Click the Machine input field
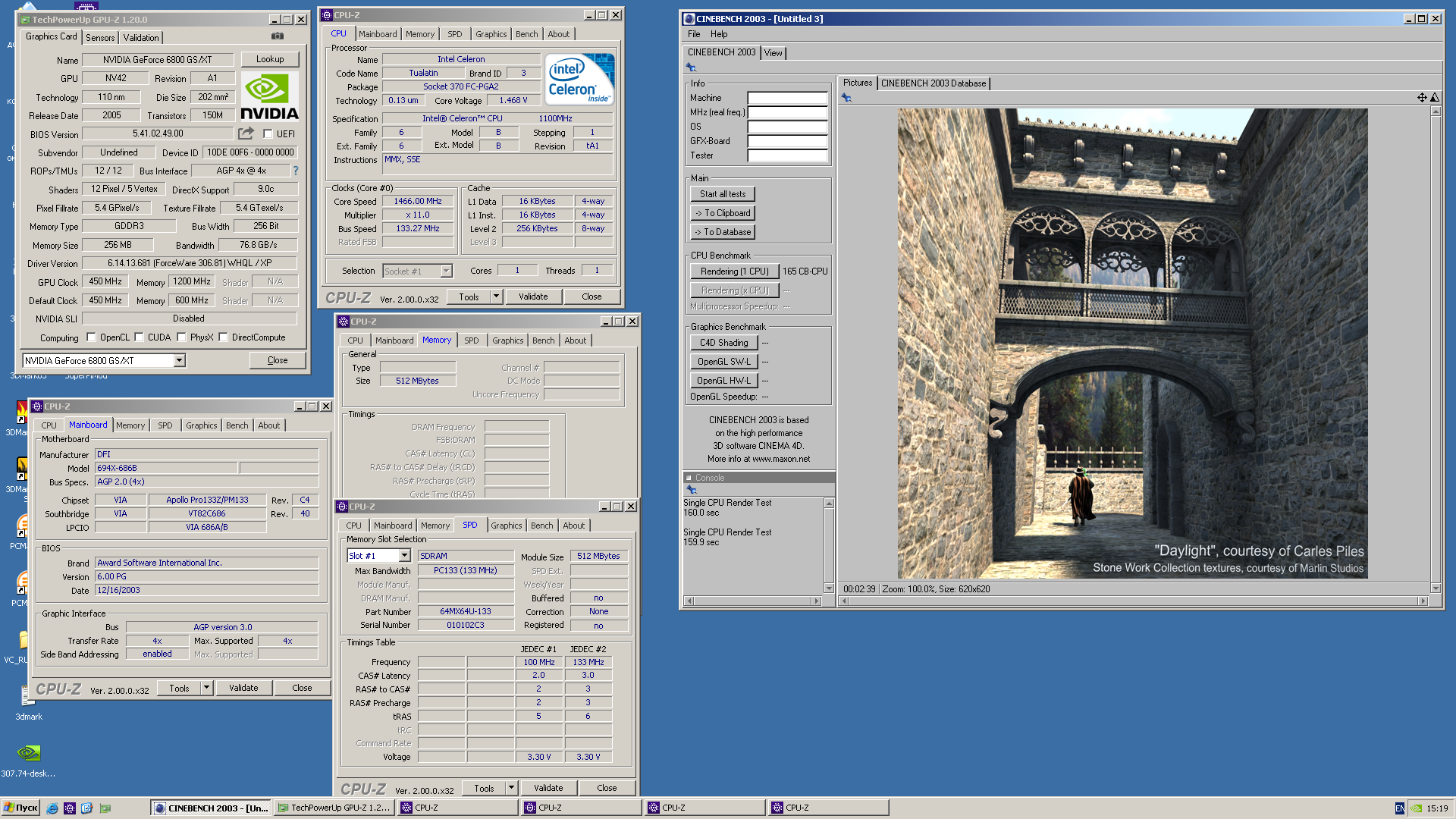 [x=787, y=98]
